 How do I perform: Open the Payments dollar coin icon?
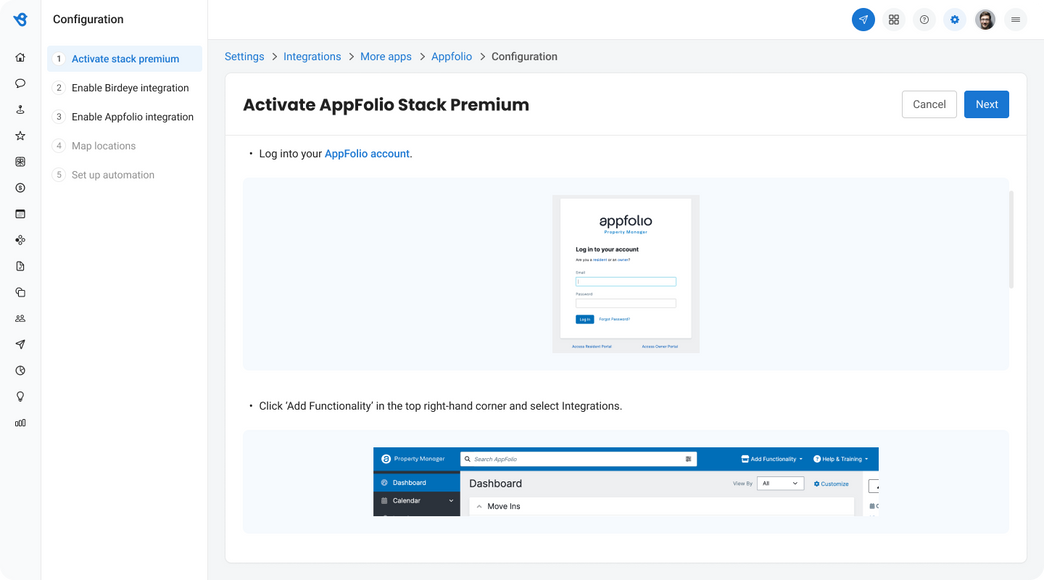tap(20, 188)
